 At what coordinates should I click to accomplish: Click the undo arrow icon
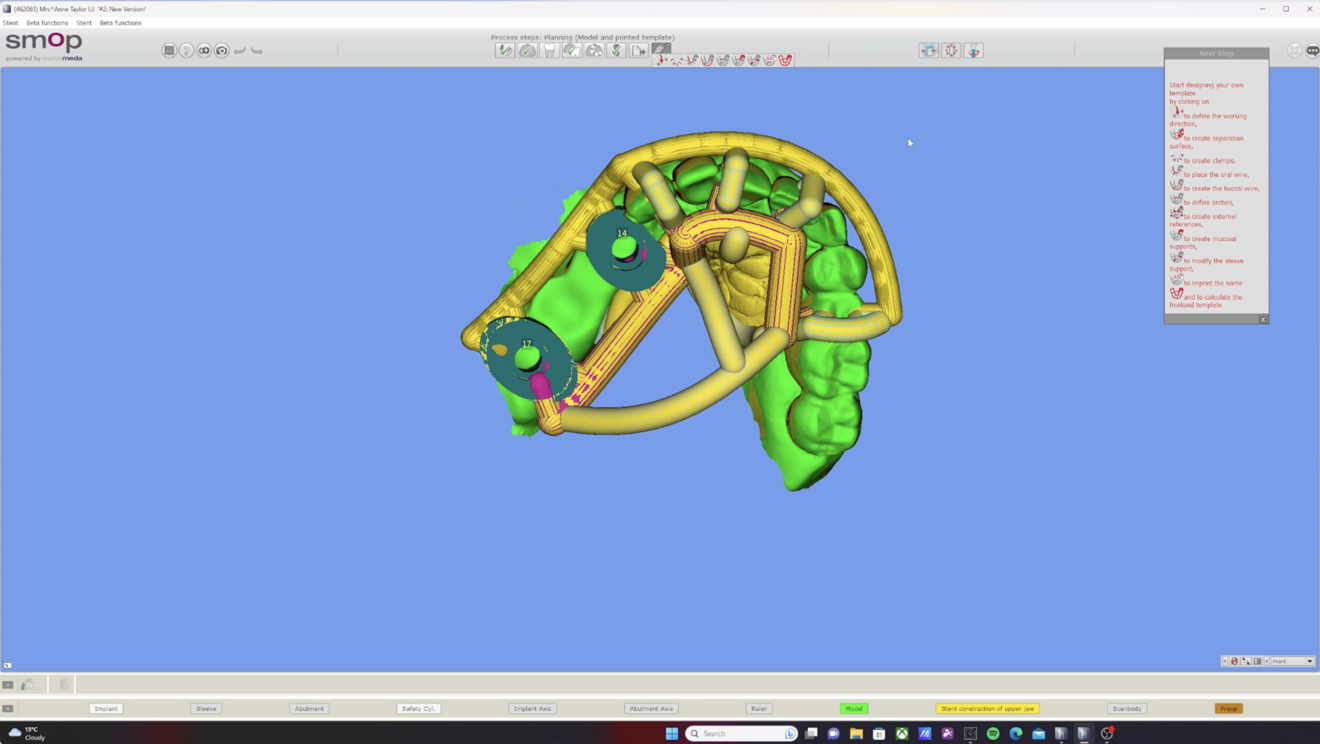point(240,50)
